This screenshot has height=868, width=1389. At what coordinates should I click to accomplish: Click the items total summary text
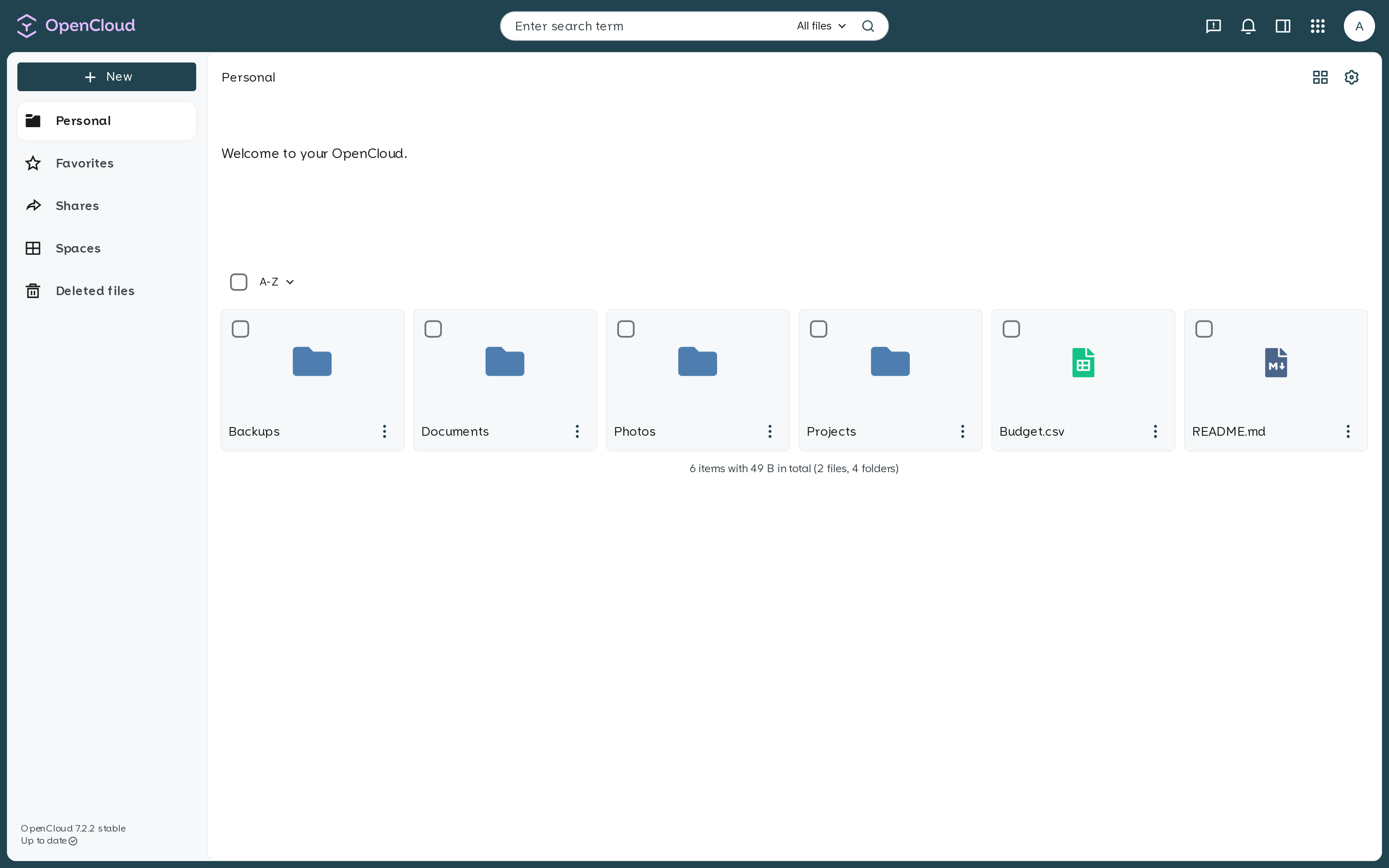pyautogui.click(x=794, y=468)
